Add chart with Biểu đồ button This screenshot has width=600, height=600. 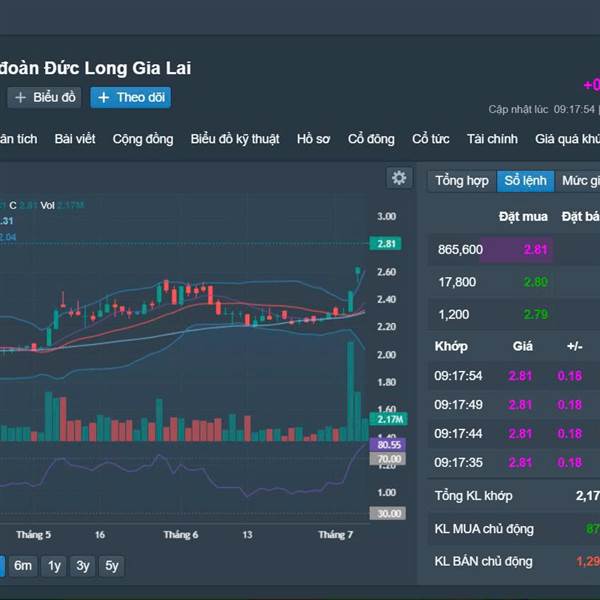[44, 98]
